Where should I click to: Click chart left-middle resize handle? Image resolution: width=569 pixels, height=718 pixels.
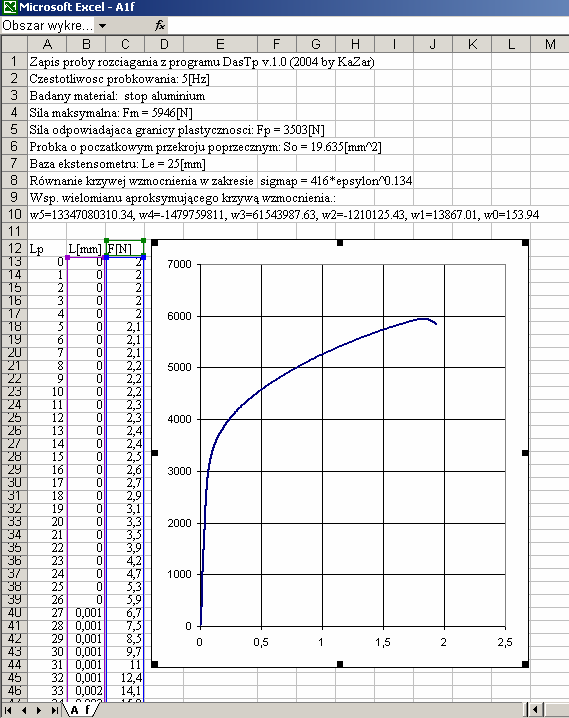pos(154,453)
